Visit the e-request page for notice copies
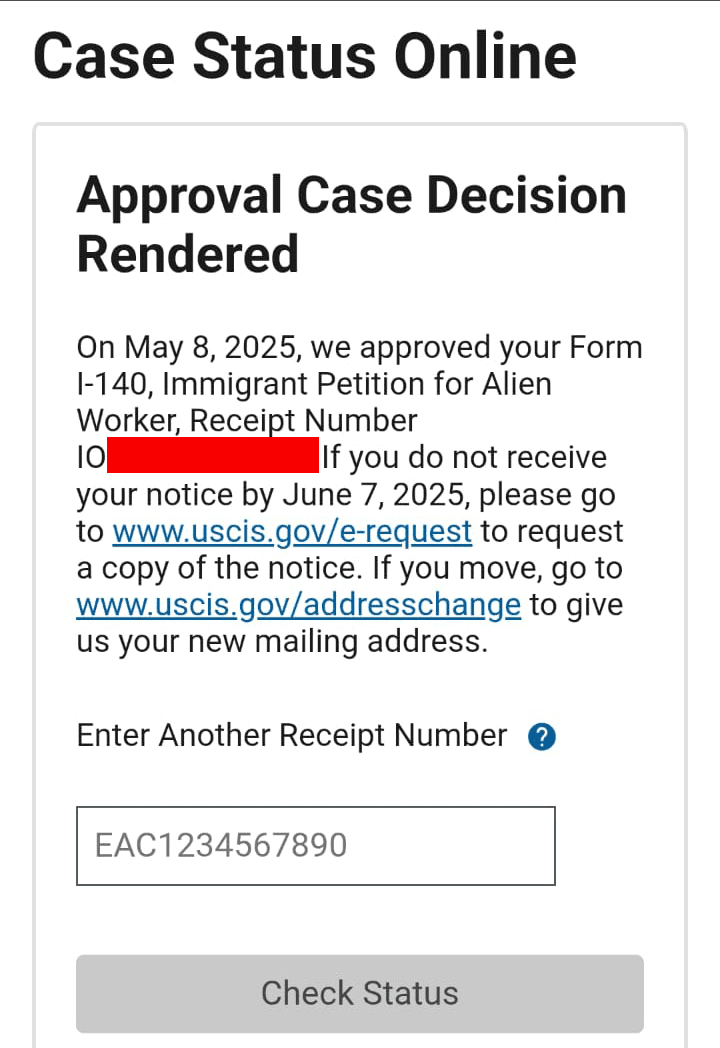This screenshot has width=720, height=1048. point(291,531)
